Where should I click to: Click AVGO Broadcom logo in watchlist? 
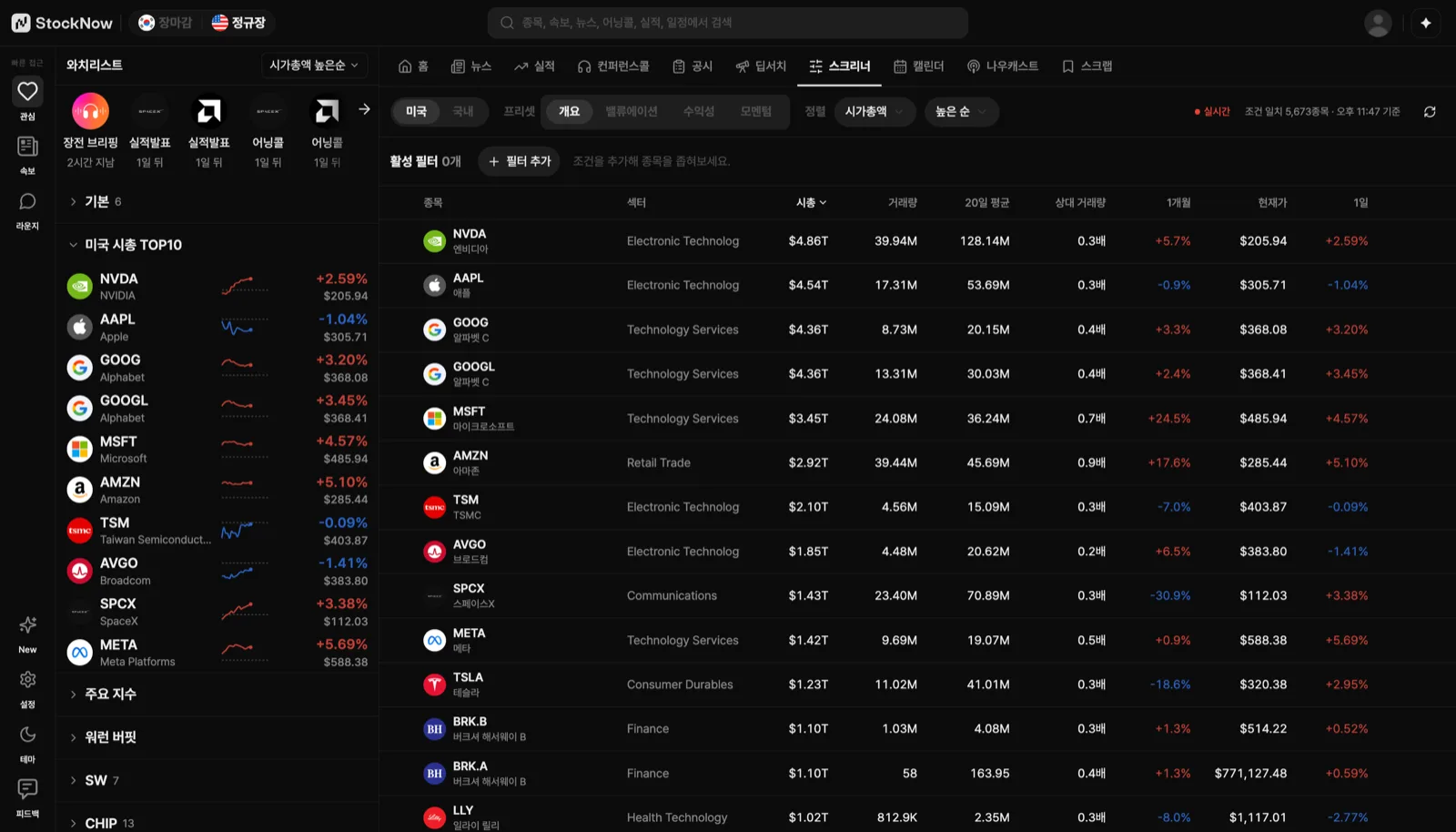pos(80,571)
